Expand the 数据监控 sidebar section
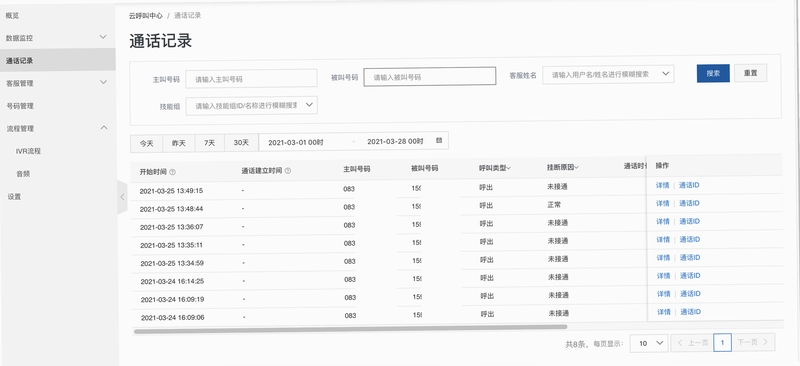This screenshot has height=366, width=800. pos(103,37)
